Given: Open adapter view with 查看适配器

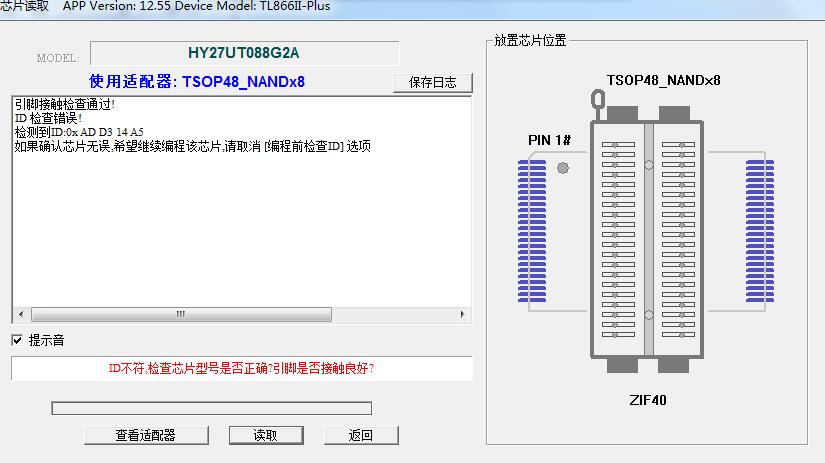Looking at the screenshot, I should pyautogui.click(x=145, y=435).
